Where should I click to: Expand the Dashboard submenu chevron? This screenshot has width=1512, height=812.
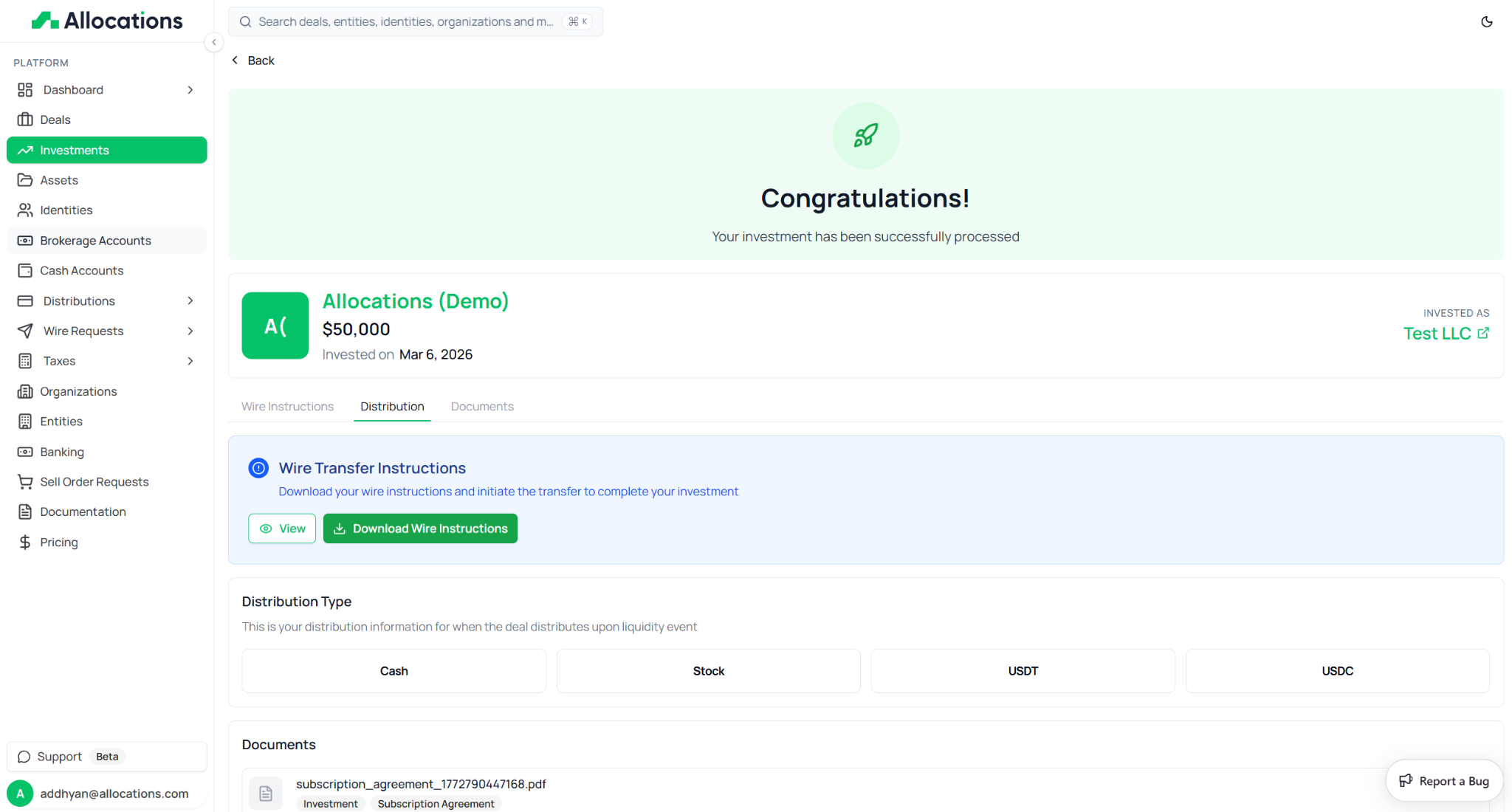click(190, 90)
